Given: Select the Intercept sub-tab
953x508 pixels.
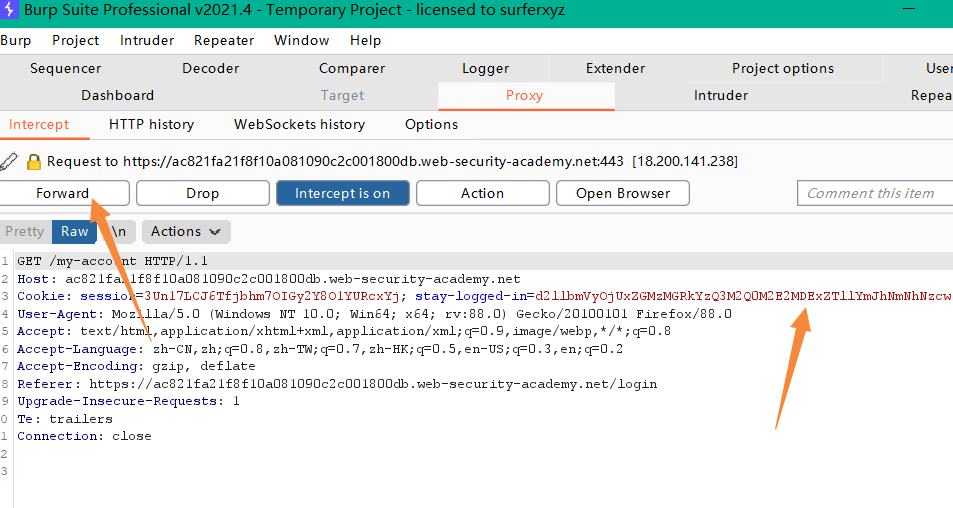Looking at the screenshot, I should pyautogui.click(x=39, y=125).
